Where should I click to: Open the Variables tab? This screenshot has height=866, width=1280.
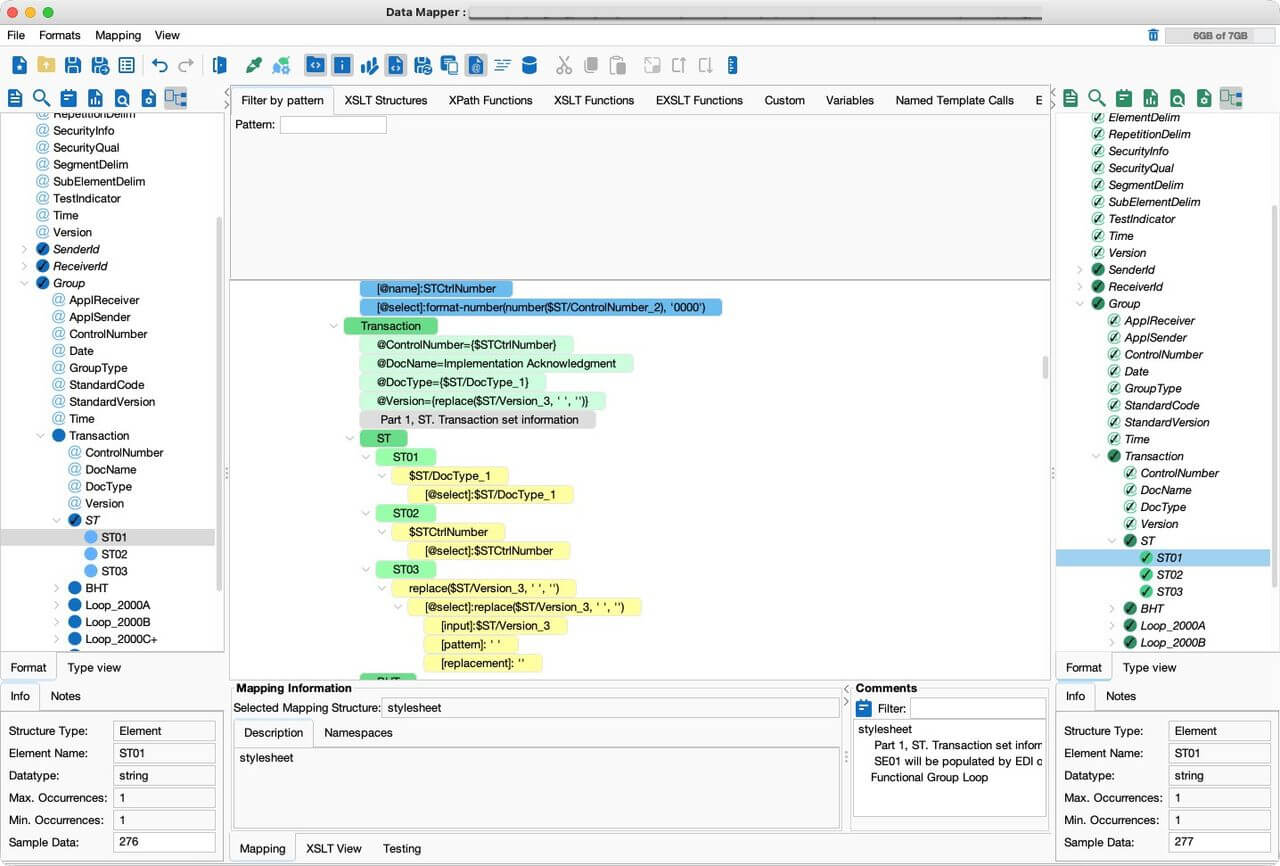tap(850, 100)
